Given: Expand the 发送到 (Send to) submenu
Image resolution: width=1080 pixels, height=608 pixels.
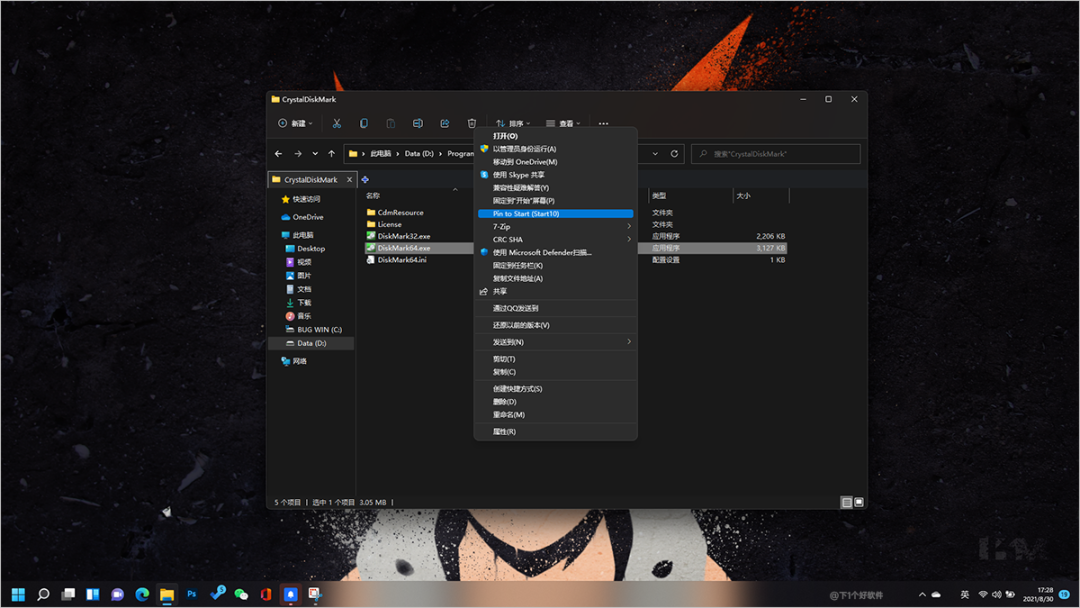Looking at the screenshot, I should 555,342.
